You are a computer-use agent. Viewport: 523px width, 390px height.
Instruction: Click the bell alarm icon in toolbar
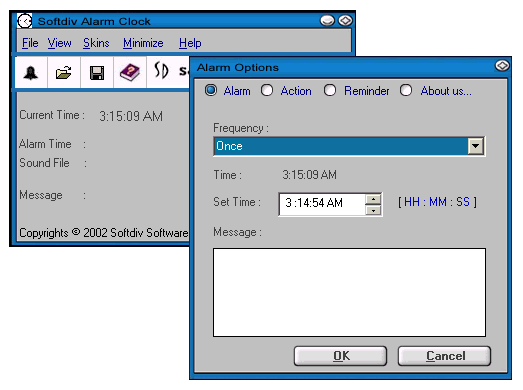click(31, 72)
